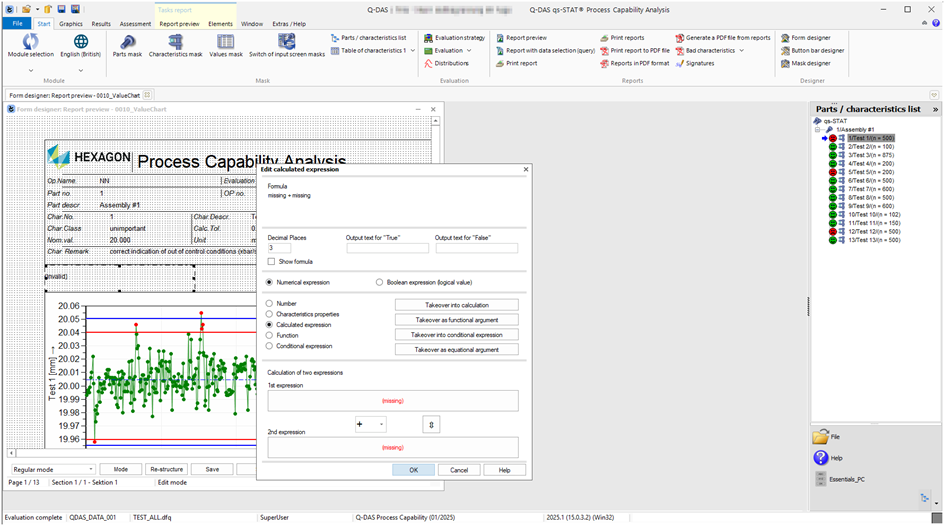The width and height of the screenshot is (945, 526).
Task: Click Generate a PDF file from reports
Action: point(723,38)
